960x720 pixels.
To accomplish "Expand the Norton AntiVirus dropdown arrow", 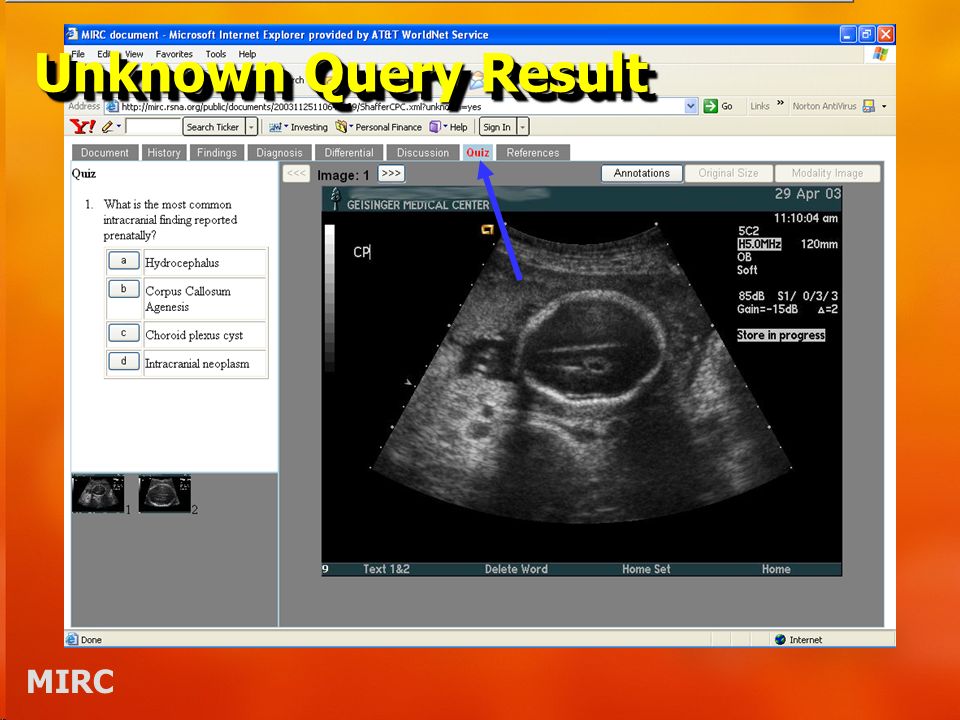I will click(884, 106).
